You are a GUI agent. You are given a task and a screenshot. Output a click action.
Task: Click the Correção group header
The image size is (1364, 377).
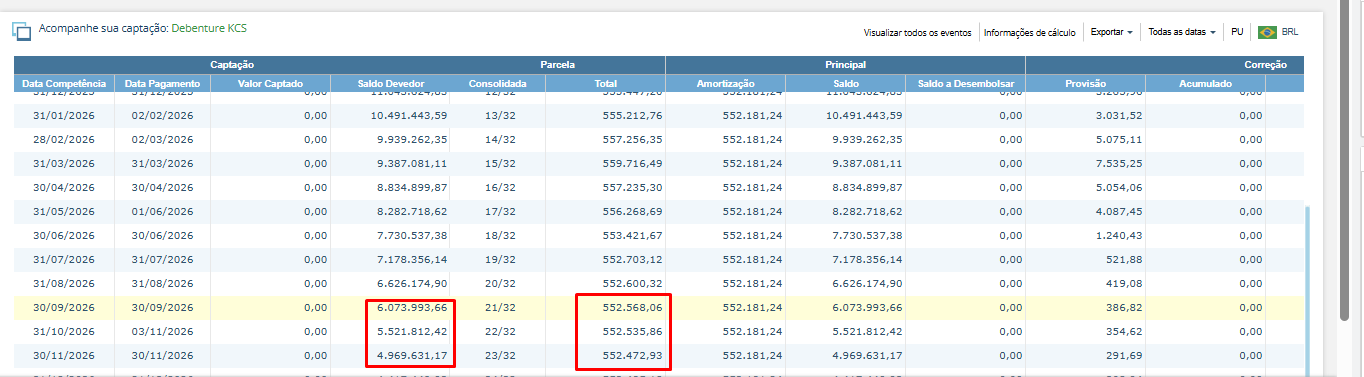tap(1264, 64)
